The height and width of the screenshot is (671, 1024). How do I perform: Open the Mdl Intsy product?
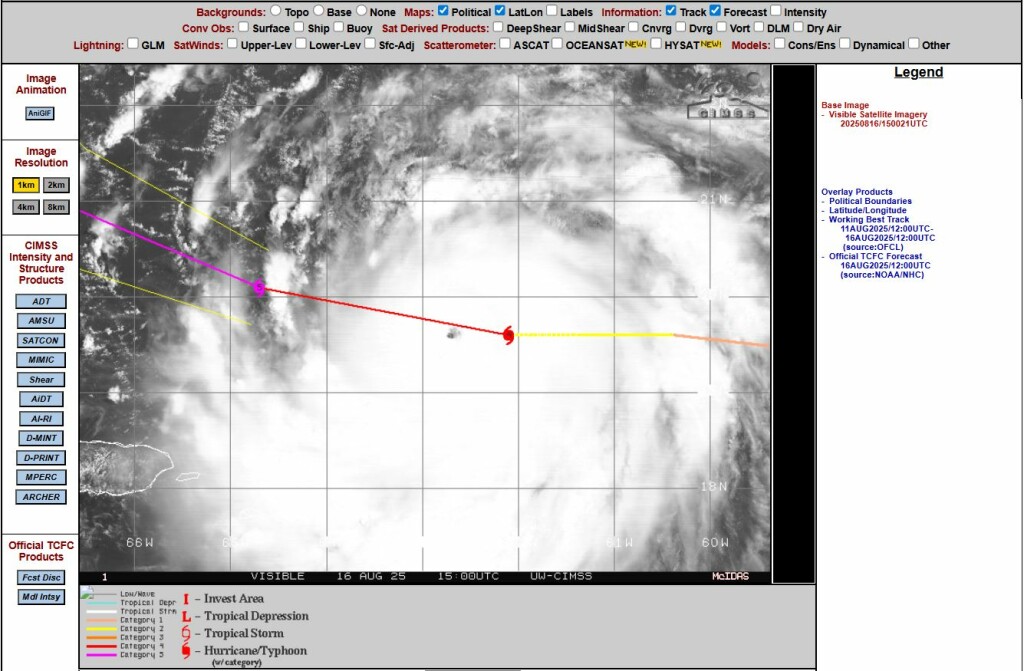pos(41,597)
